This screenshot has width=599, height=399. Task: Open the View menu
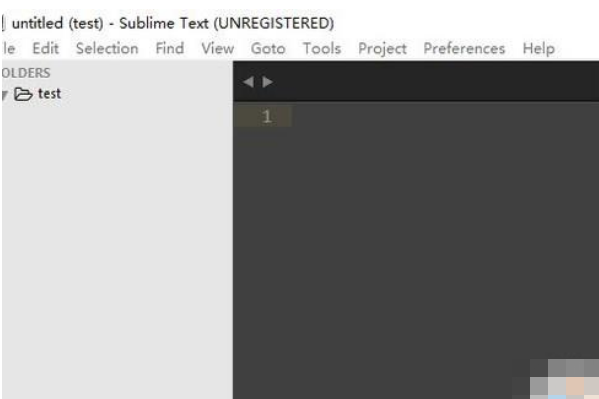click(x=217, y=49)
